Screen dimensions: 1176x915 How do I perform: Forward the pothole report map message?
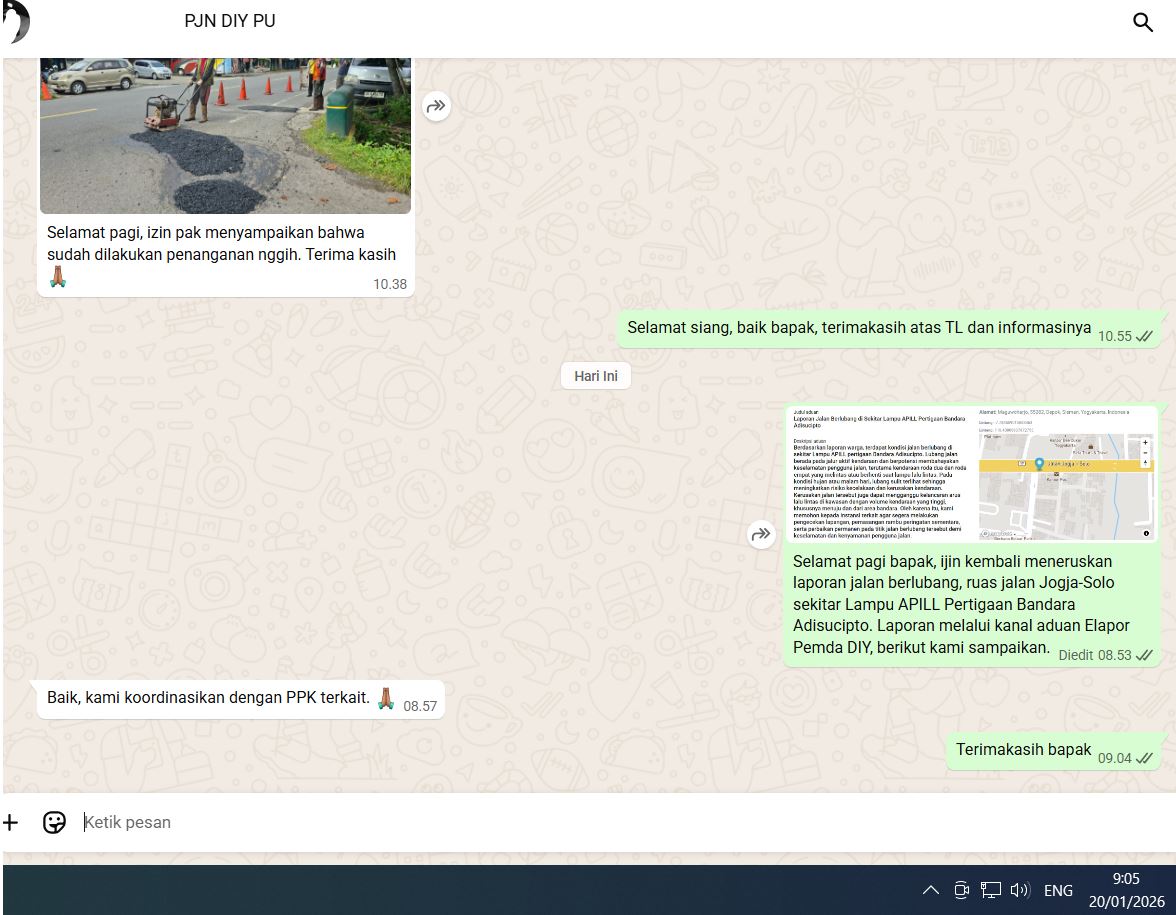tap(761, 534)
